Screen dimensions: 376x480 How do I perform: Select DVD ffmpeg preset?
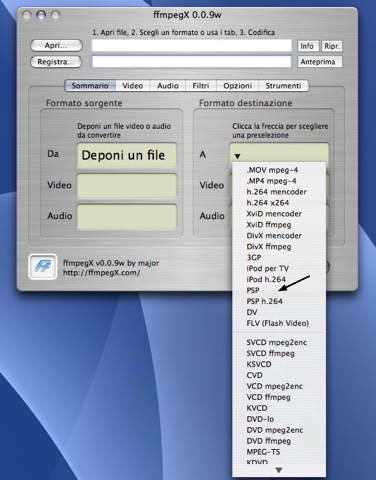point(279,441)
